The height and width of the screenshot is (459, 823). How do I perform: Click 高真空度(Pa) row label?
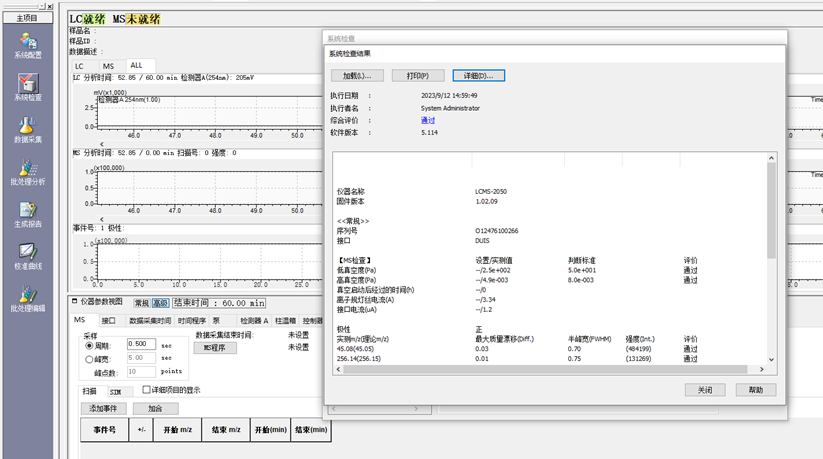coord(356,280)
